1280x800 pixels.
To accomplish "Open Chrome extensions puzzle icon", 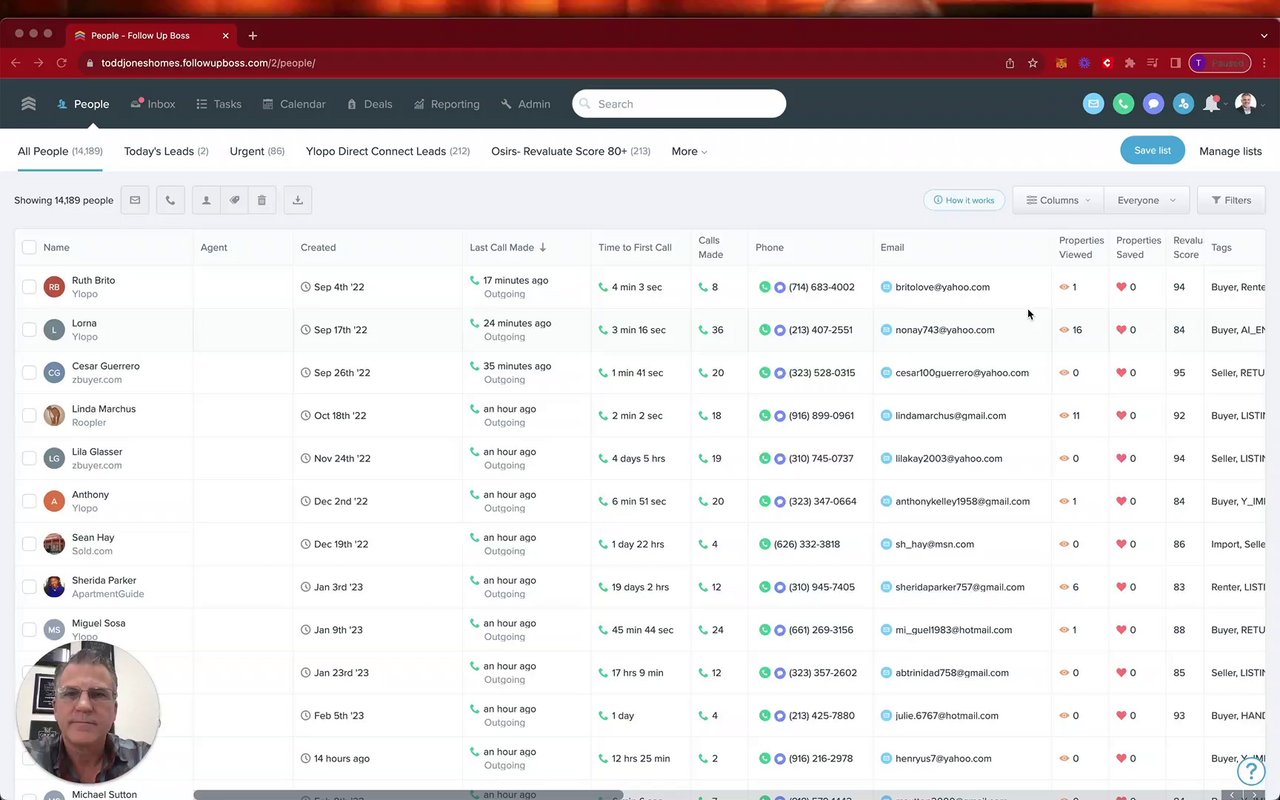I will point(1130,63).
